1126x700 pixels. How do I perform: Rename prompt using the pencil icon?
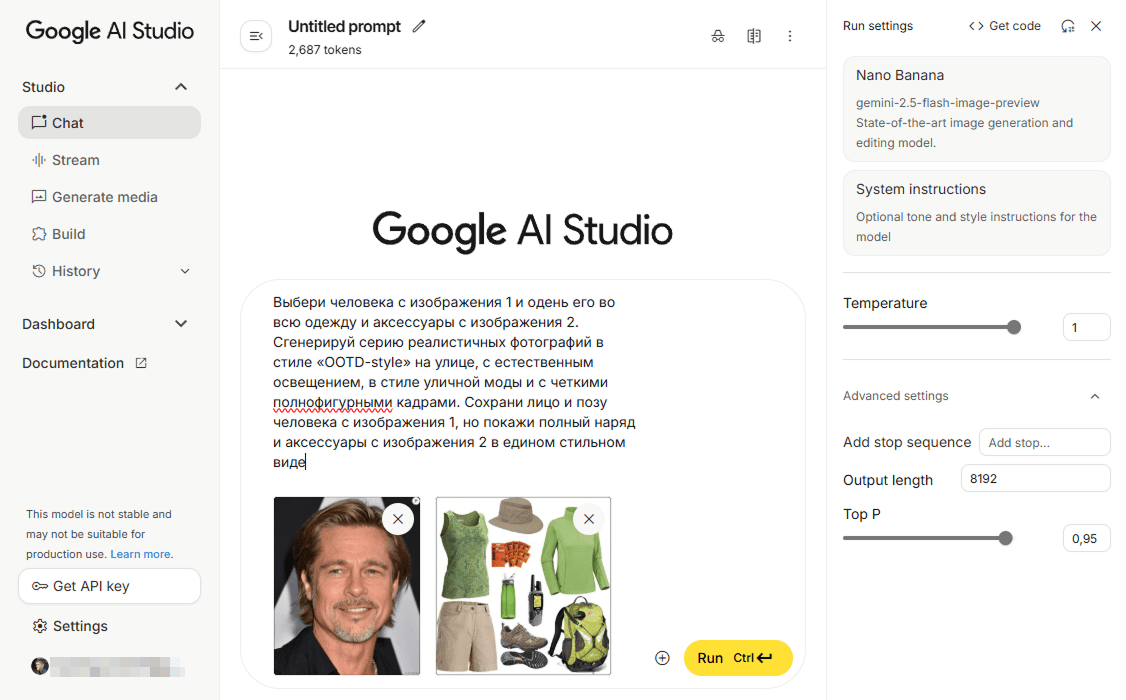[419, 26]
